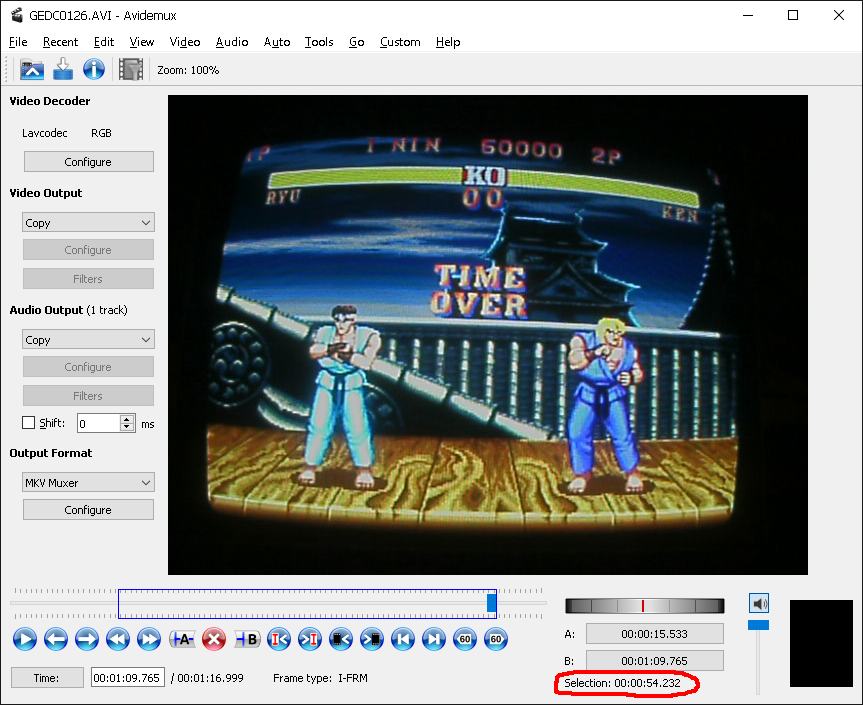Screen dimensions: 863x705
Task: Expand the Video Output codec dropdown
Action: pyautogui.click(x=88, y=222)
